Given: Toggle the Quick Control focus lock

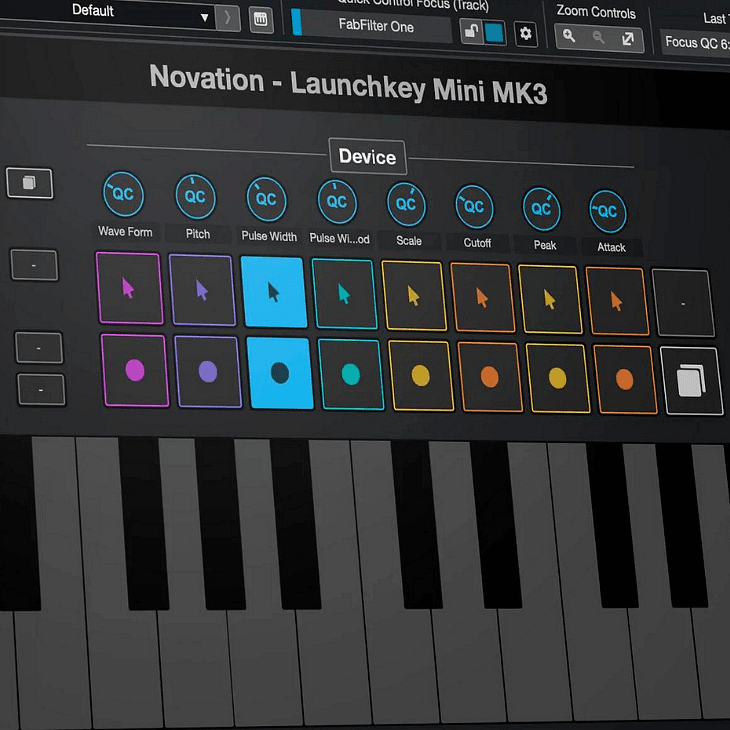Looking at the screenshot, I should (x=471, y=32).
